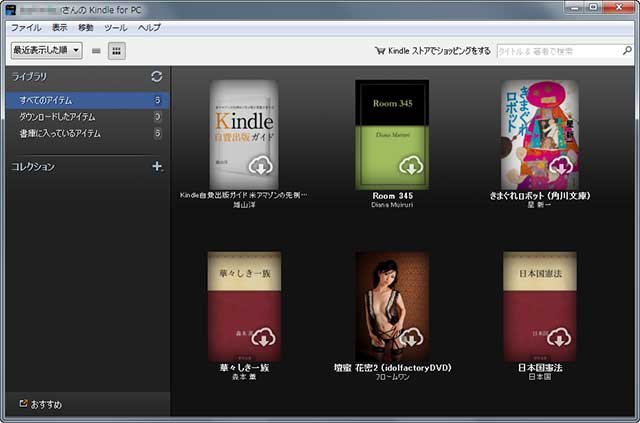Image resolution: width=640 pixels, height=423 pixels.
Task: Open the 最近表示した順 sort dropdown
Action: tap(47, 51)
